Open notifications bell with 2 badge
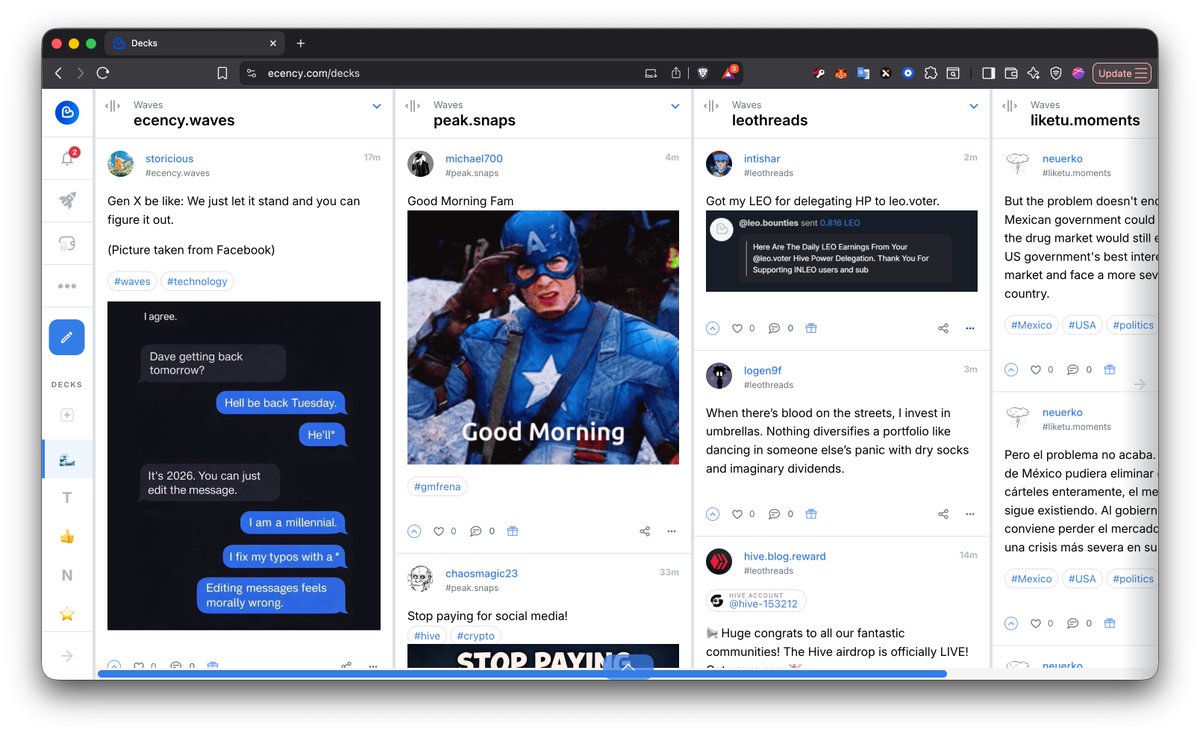The height and width of the screenshot is (735, 1200). [x=68, y=158]
